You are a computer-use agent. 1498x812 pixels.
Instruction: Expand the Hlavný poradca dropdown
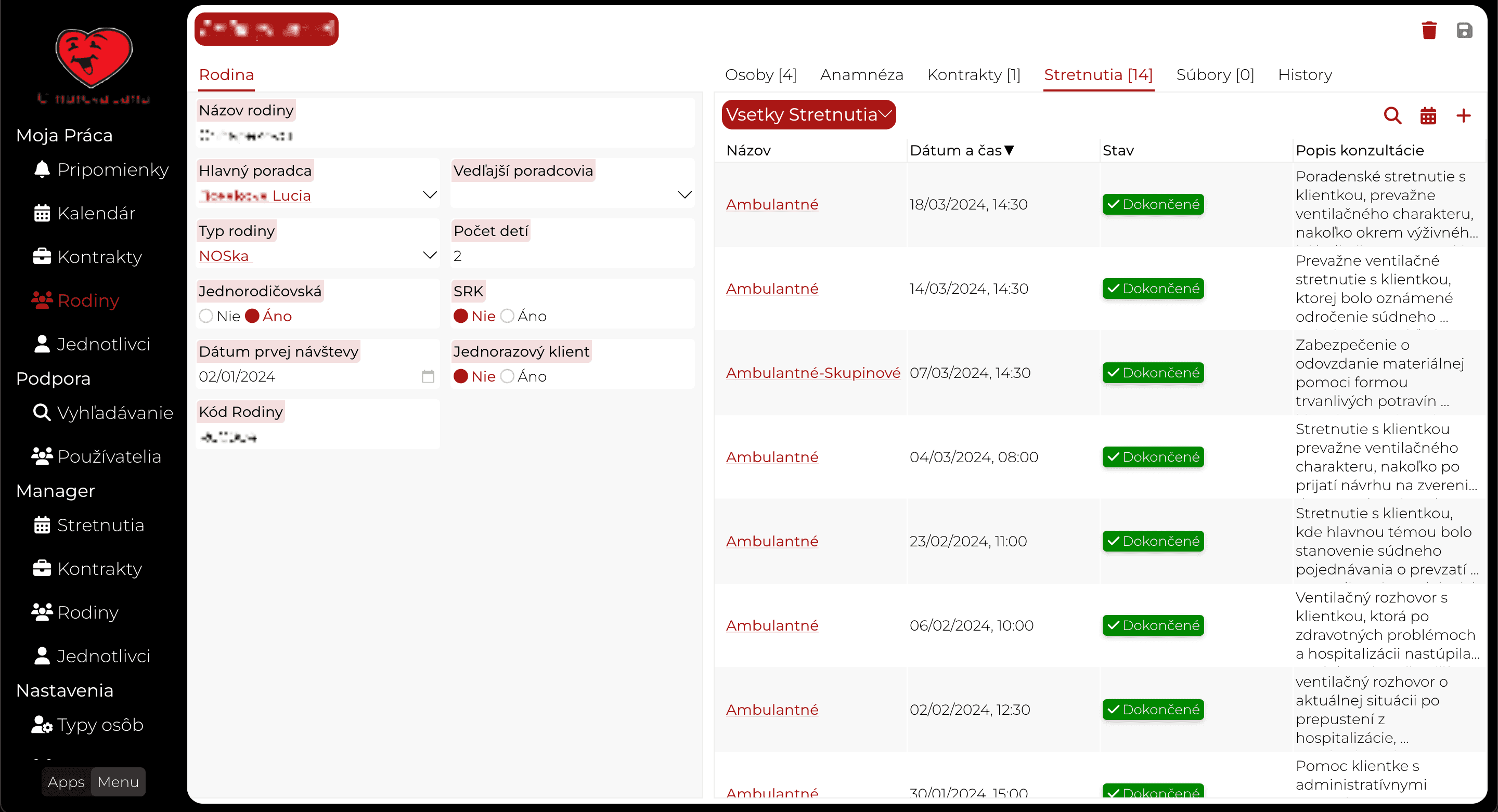pos(430,195)
